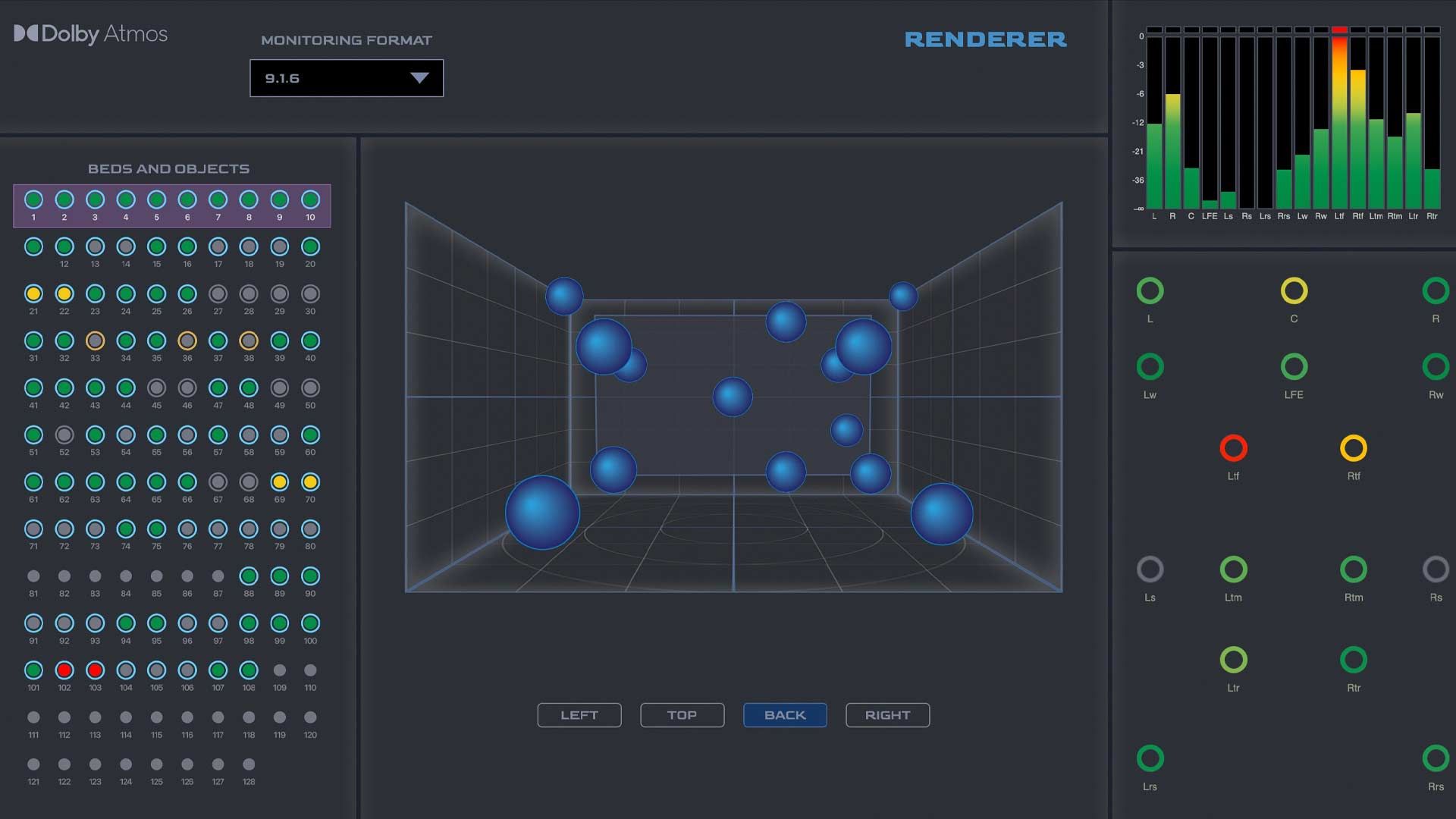Click the 9.1.6 format combo box

pyautogui.click(x=347, y=78)
